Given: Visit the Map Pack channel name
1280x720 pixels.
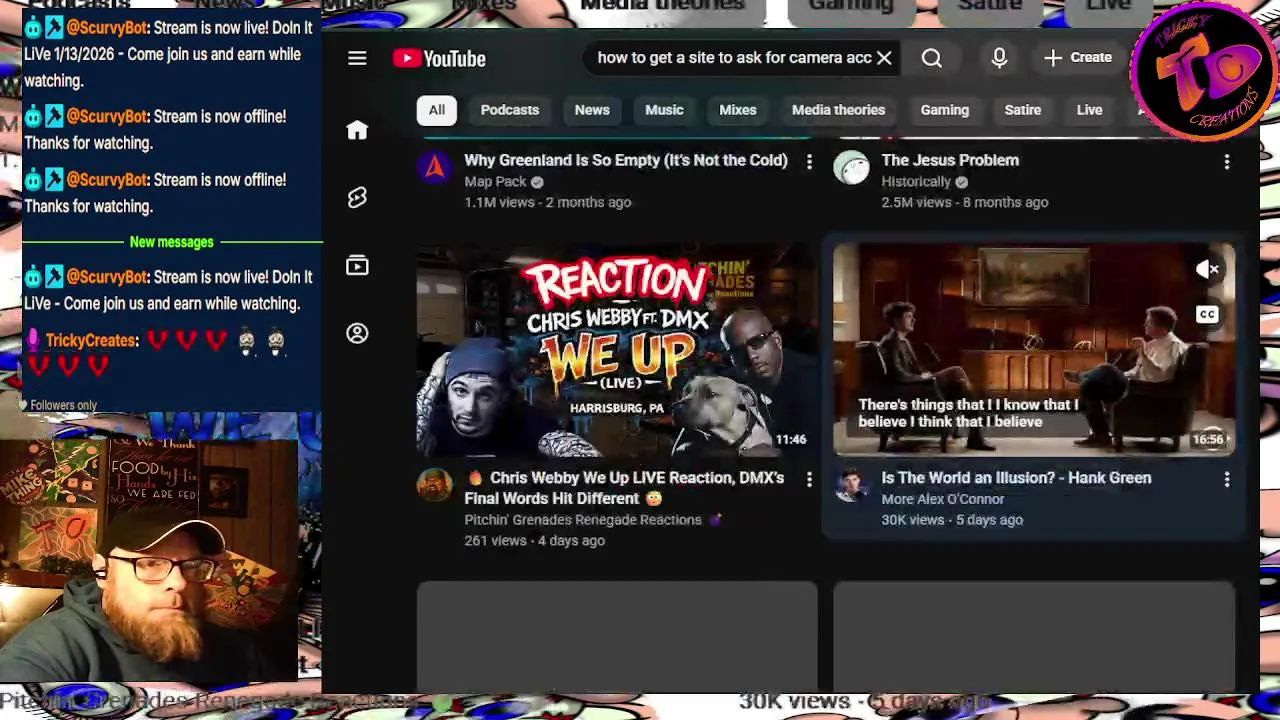Looking at the screenshot, I should [x=495, y=182].
